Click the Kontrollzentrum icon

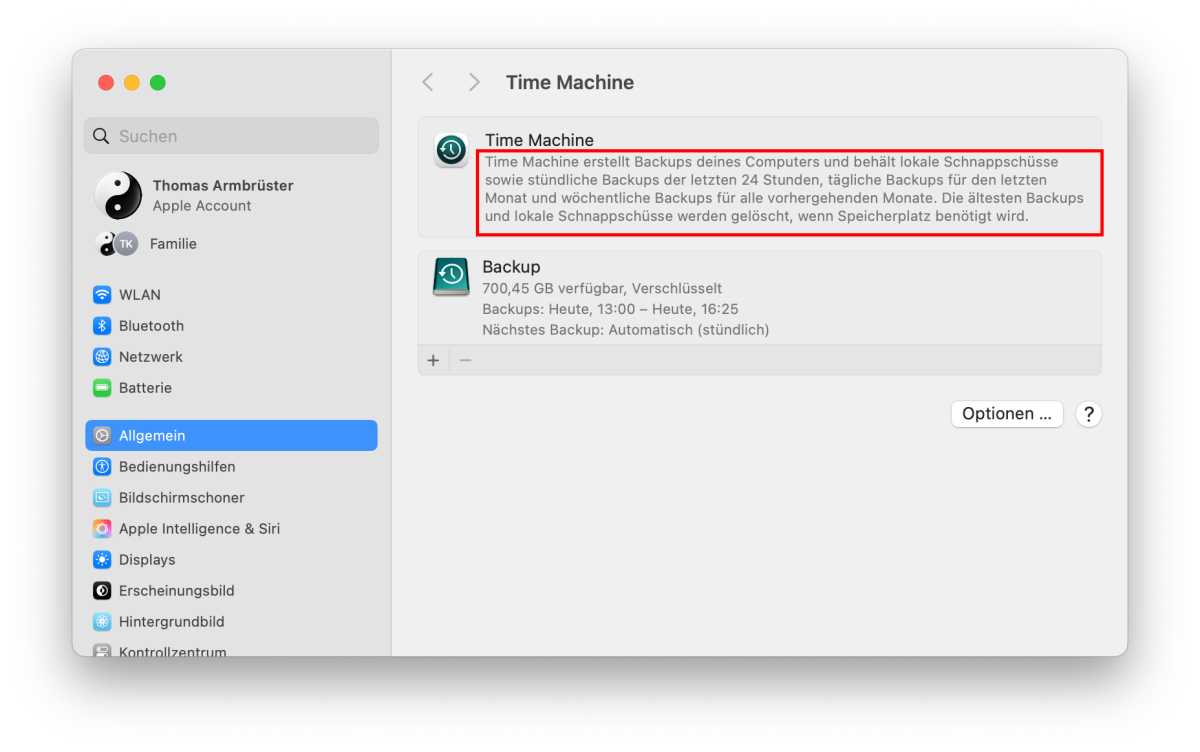(102, 651)
